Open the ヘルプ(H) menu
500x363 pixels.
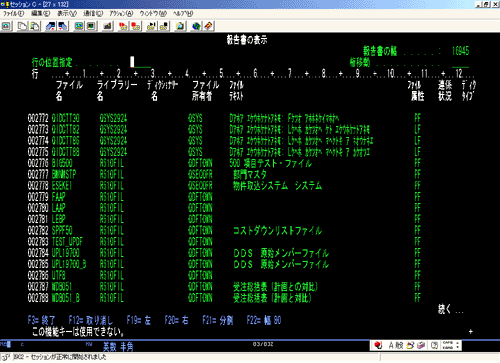pyautogui.click(x=183, y=14)
